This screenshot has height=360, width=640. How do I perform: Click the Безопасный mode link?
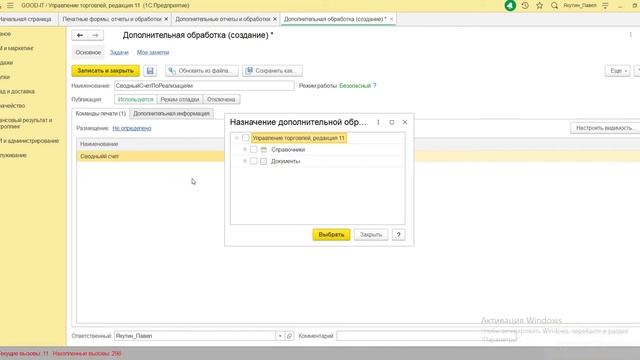click(x=355, y=86)
